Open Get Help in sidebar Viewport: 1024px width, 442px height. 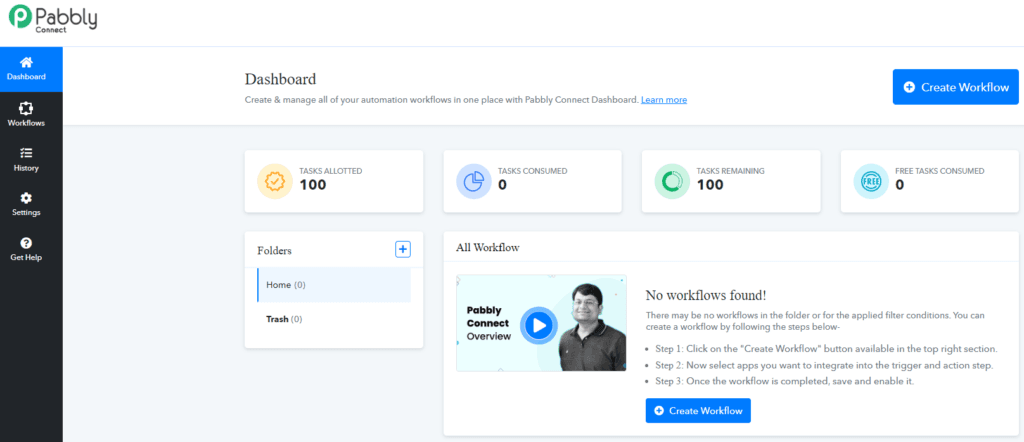pyautogui.click(x=26, y=249)
